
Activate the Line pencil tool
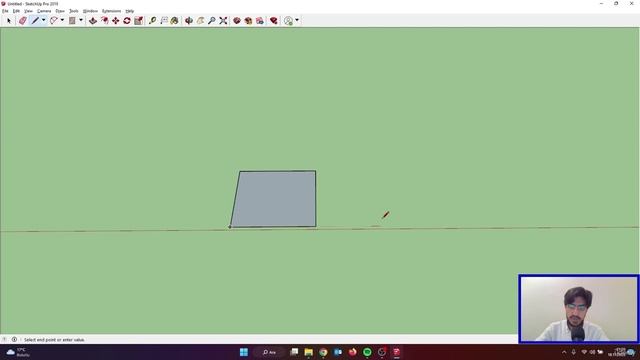(x=35, y=20)
